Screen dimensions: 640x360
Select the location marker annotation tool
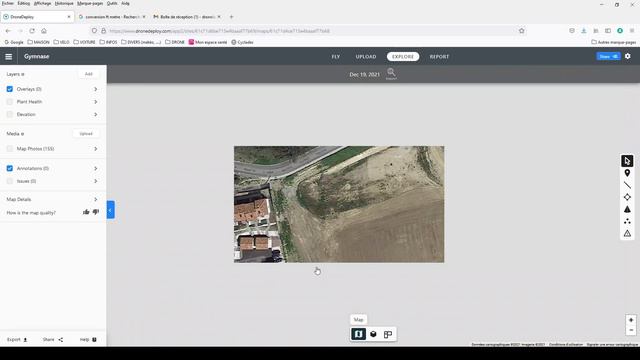click(x=627, y=173)
